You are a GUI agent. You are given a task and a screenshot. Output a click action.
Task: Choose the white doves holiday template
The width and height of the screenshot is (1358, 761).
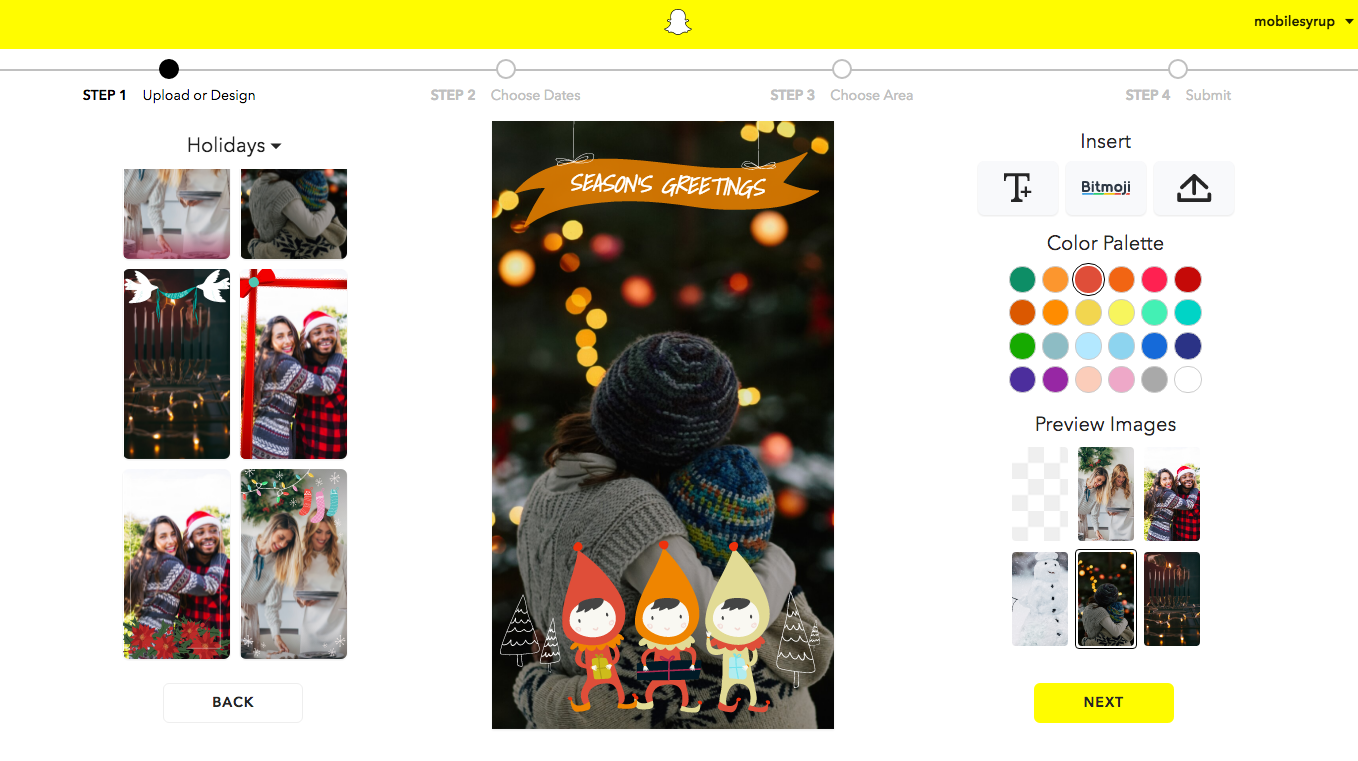point(177,364)
